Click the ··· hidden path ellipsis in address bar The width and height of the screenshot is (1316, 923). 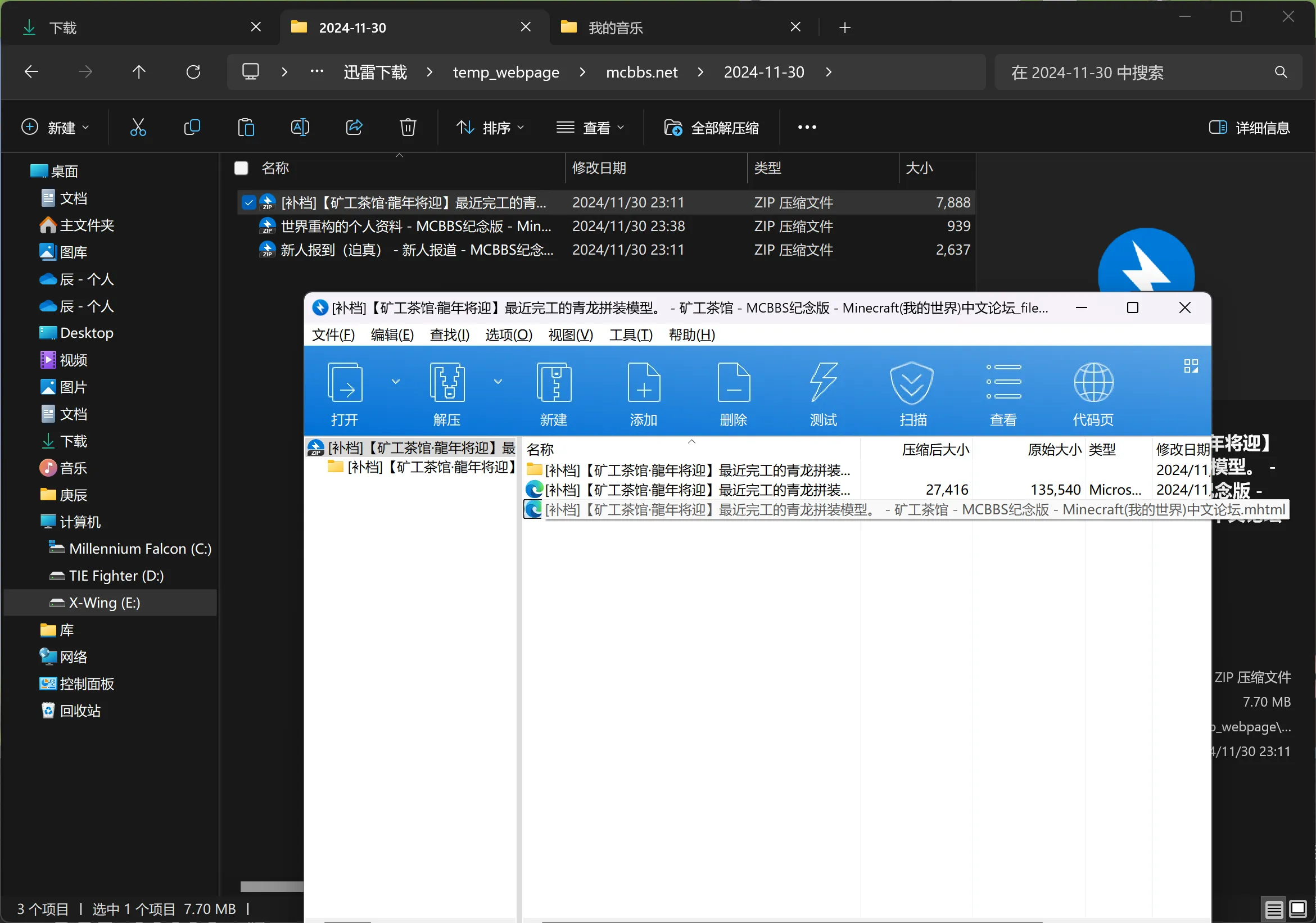(x=316, y=71)
